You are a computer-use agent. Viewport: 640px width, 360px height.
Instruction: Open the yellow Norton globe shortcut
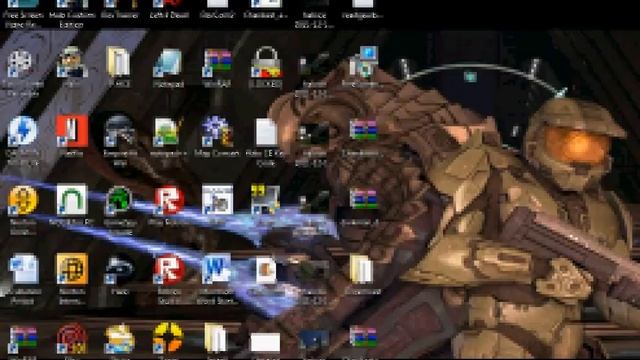[x=22, y=200]
